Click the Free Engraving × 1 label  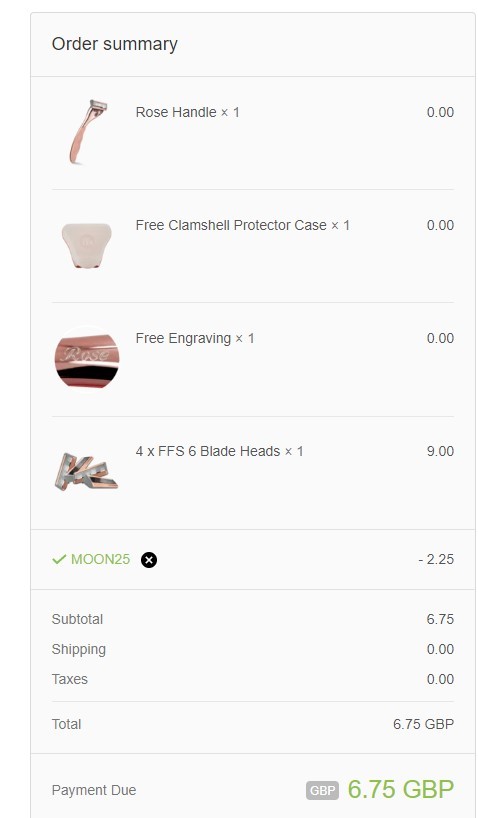[195, 338]
